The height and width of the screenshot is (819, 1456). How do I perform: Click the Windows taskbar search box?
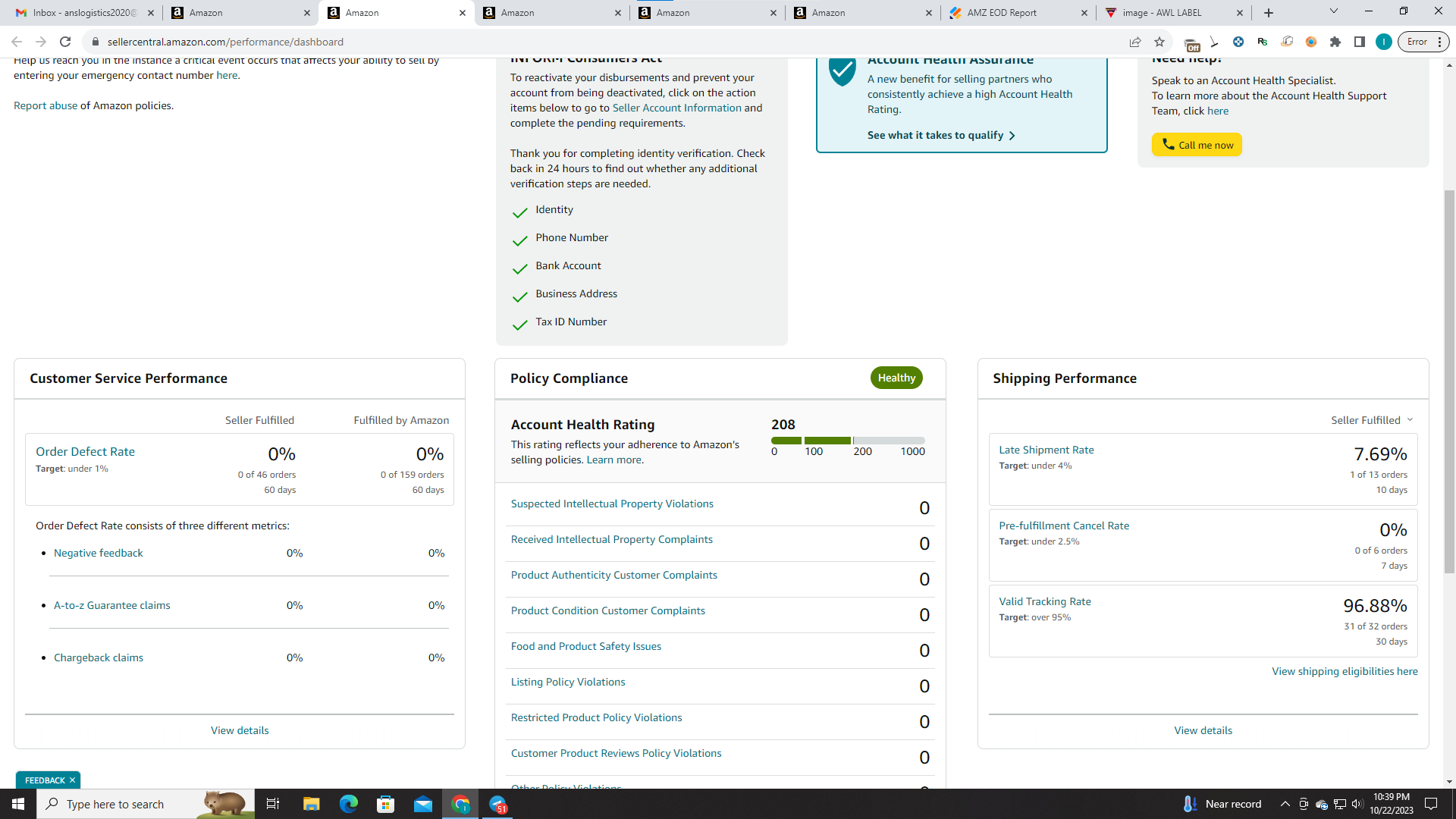point(146,804)
